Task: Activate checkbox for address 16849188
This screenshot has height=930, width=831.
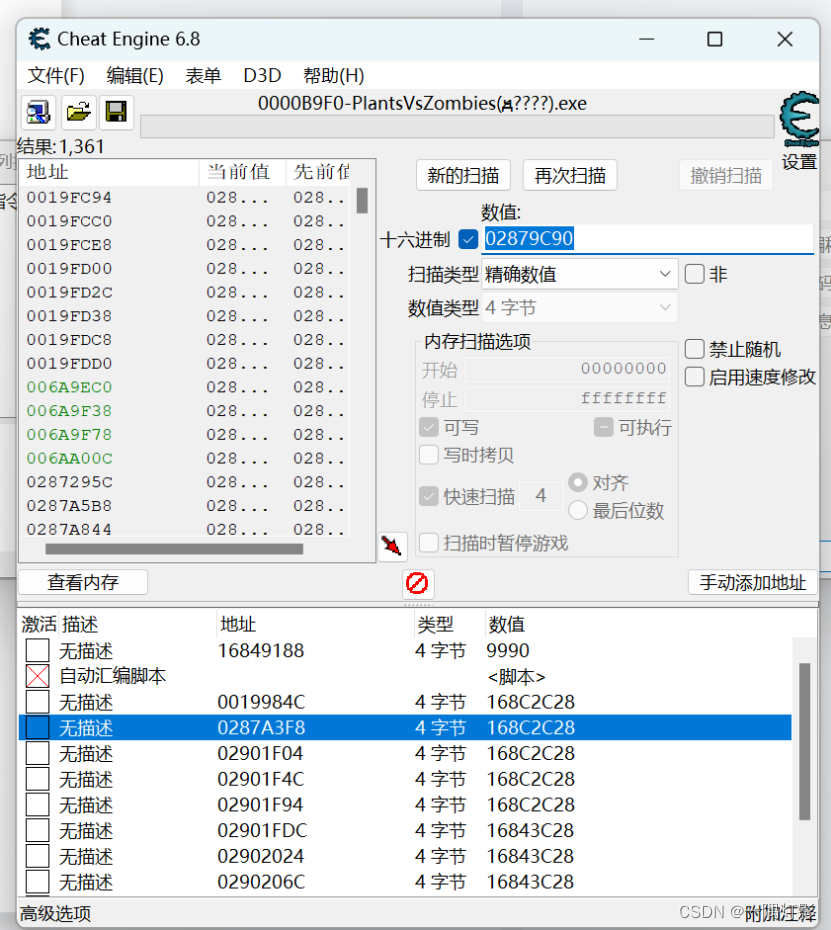Action: [x=37, y=651]
